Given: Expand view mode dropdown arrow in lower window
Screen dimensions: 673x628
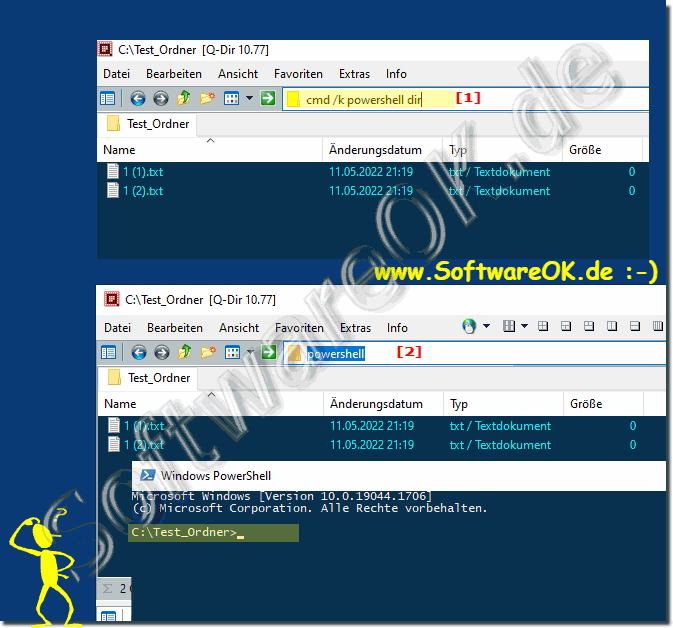Looking at the screenshot, I should 250,352.
